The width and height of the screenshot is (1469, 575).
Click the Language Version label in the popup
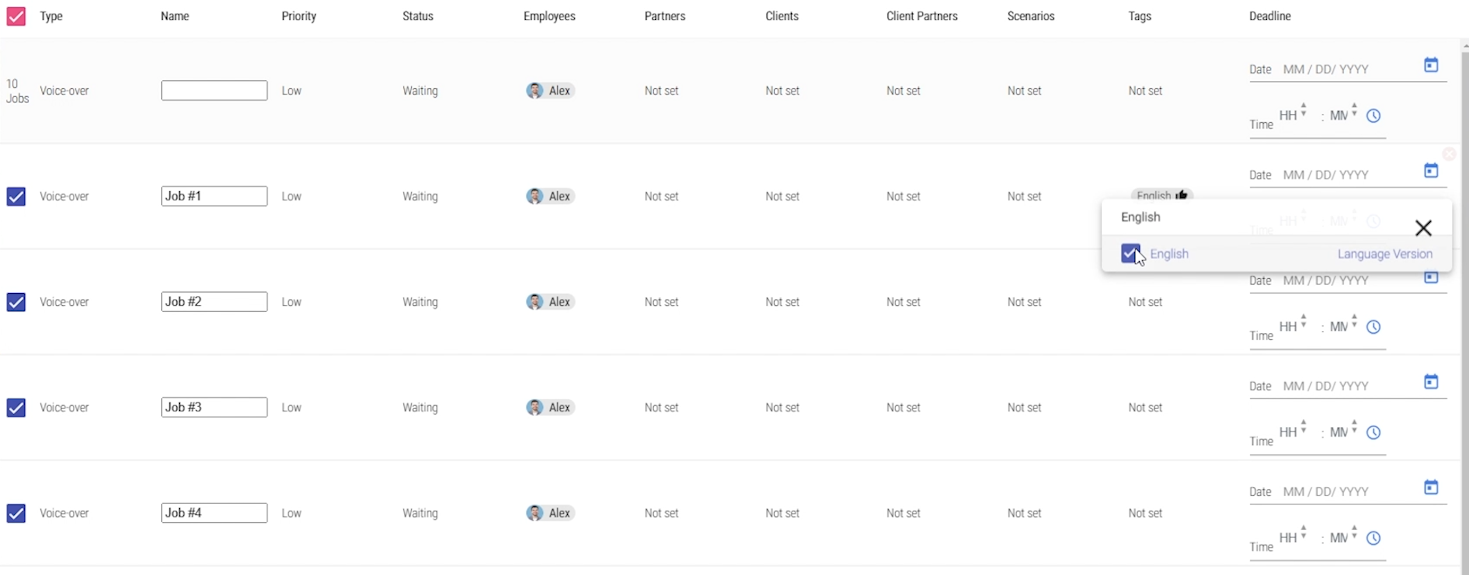1385,254
